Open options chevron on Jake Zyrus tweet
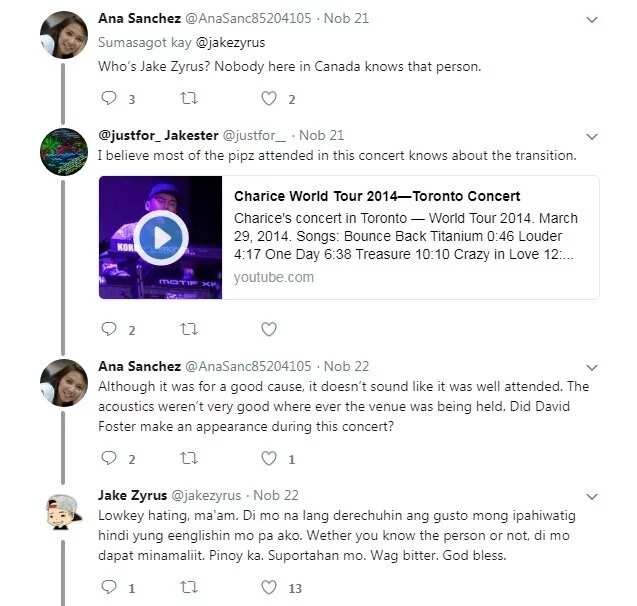This screenshot has width=637, height=606. tap(592, 496)
